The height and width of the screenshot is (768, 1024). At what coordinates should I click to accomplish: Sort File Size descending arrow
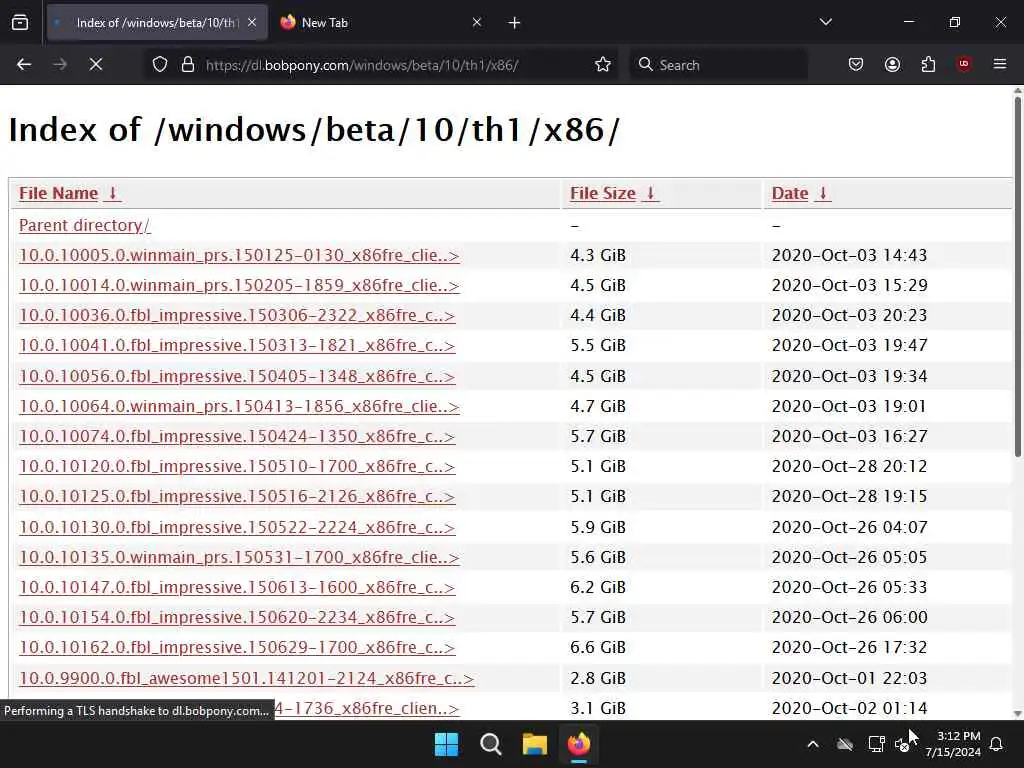click(x=650, y=193)
